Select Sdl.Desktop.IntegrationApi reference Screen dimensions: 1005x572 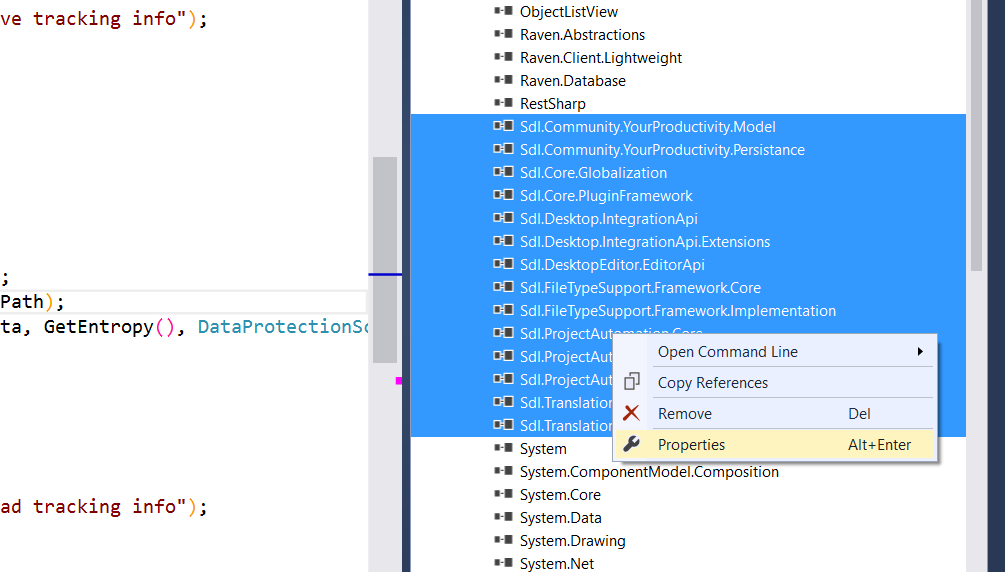(608, 219)
